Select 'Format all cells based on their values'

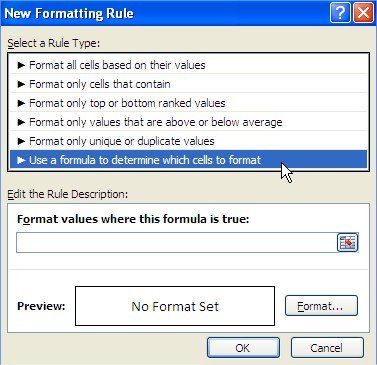pos(188,65)
